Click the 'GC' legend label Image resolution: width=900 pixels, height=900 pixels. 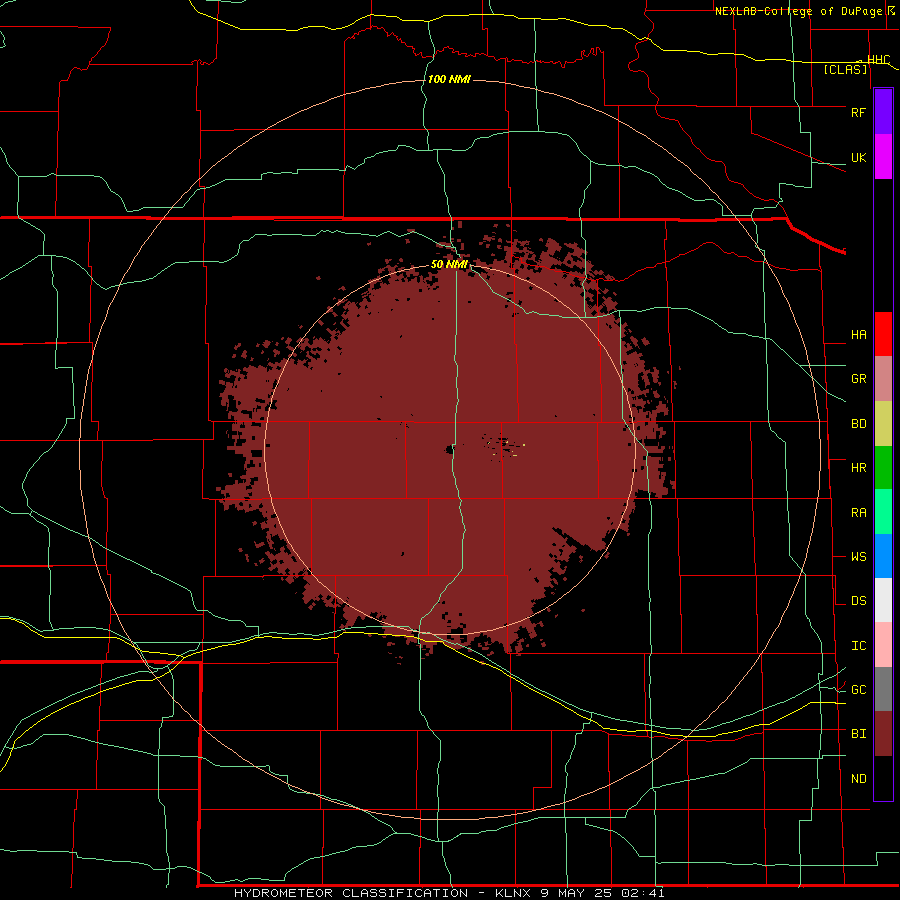(x=858, y=690)
